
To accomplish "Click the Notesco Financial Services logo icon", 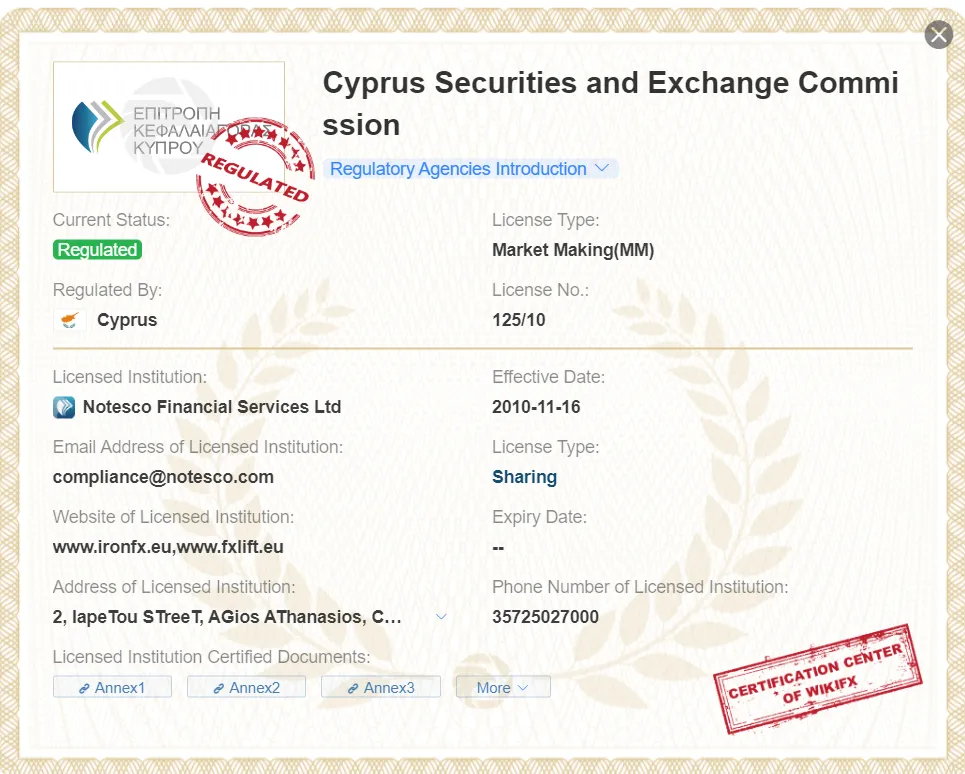I will 64,407.
